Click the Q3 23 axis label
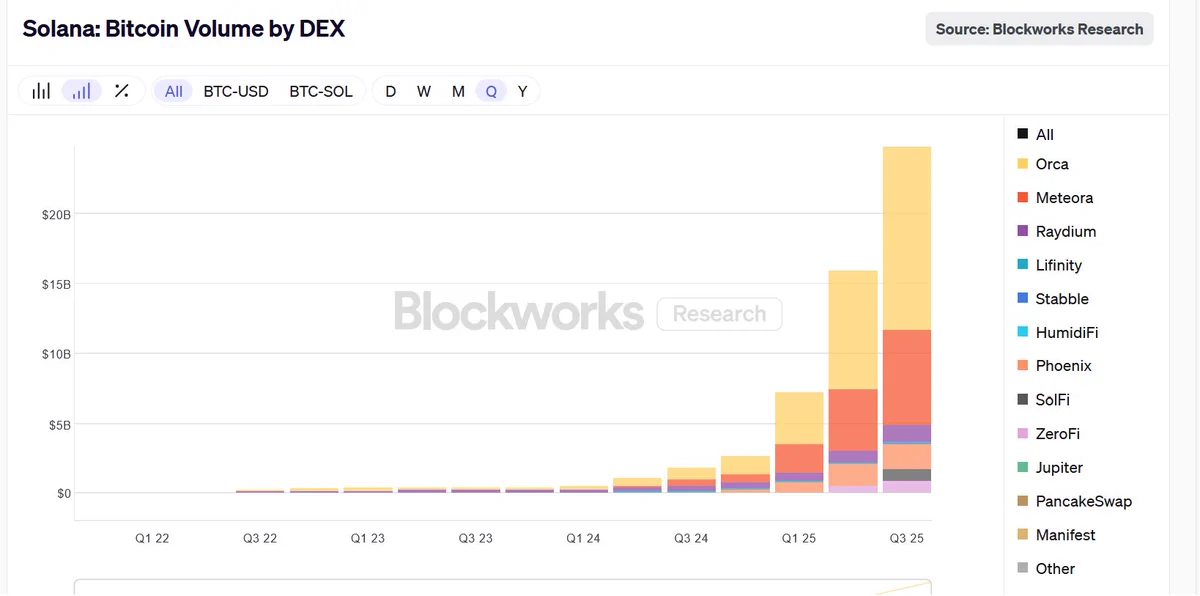 tap(475, 538)
